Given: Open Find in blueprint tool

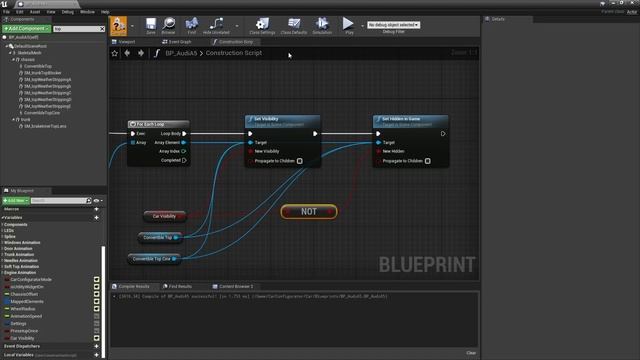Looking at the screenshot, I should coord(191,25).
